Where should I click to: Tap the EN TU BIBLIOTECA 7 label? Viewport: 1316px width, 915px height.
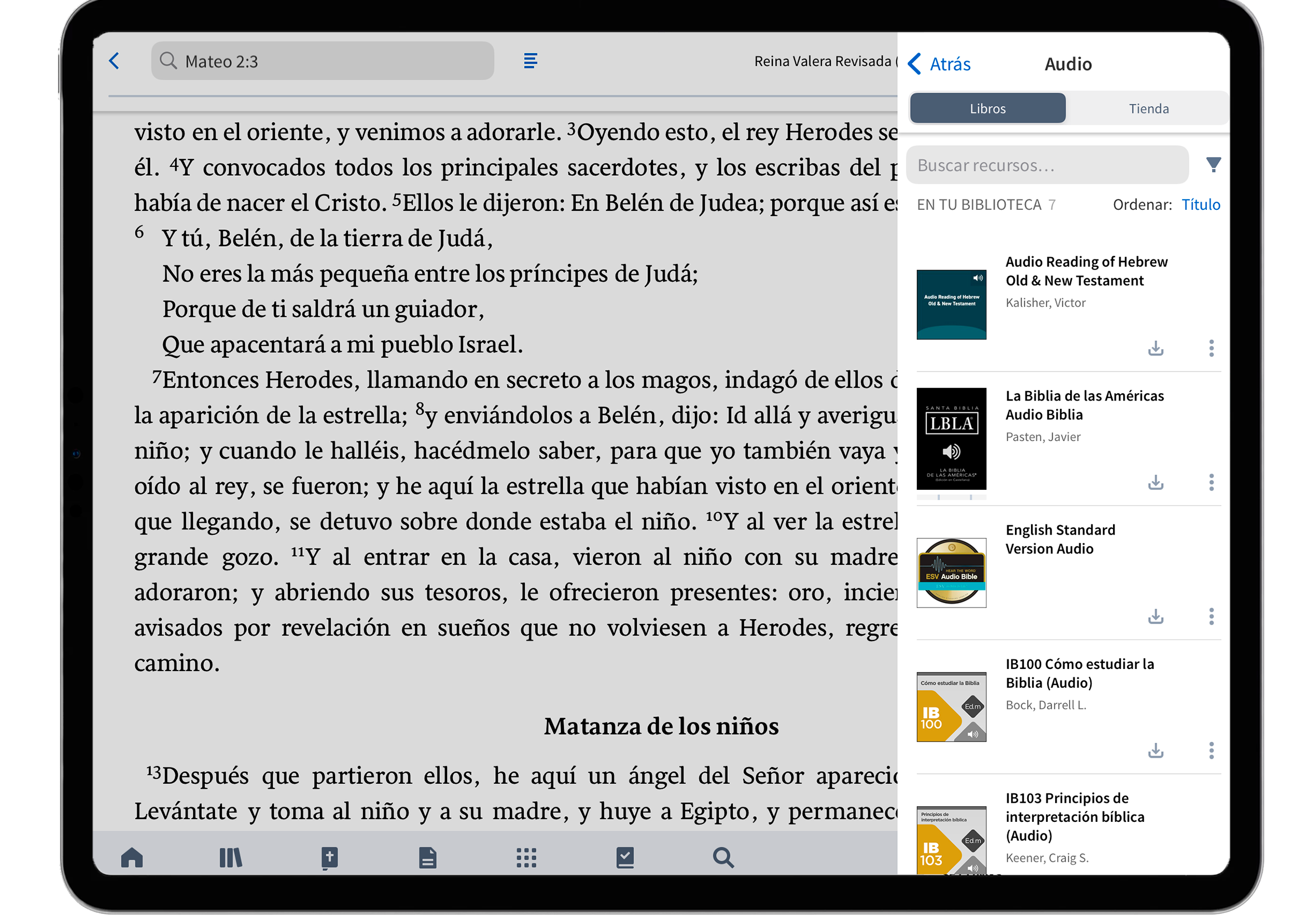pos(985,205)
